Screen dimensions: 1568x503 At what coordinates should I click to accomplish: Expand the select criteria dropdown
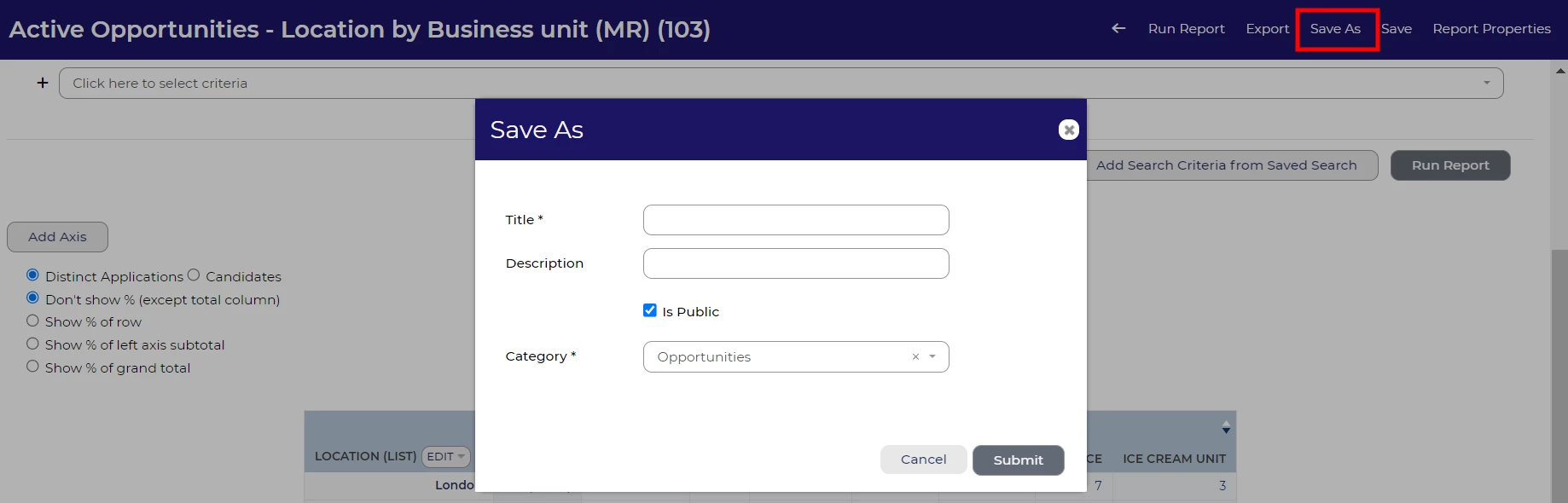coord(1486,83)
